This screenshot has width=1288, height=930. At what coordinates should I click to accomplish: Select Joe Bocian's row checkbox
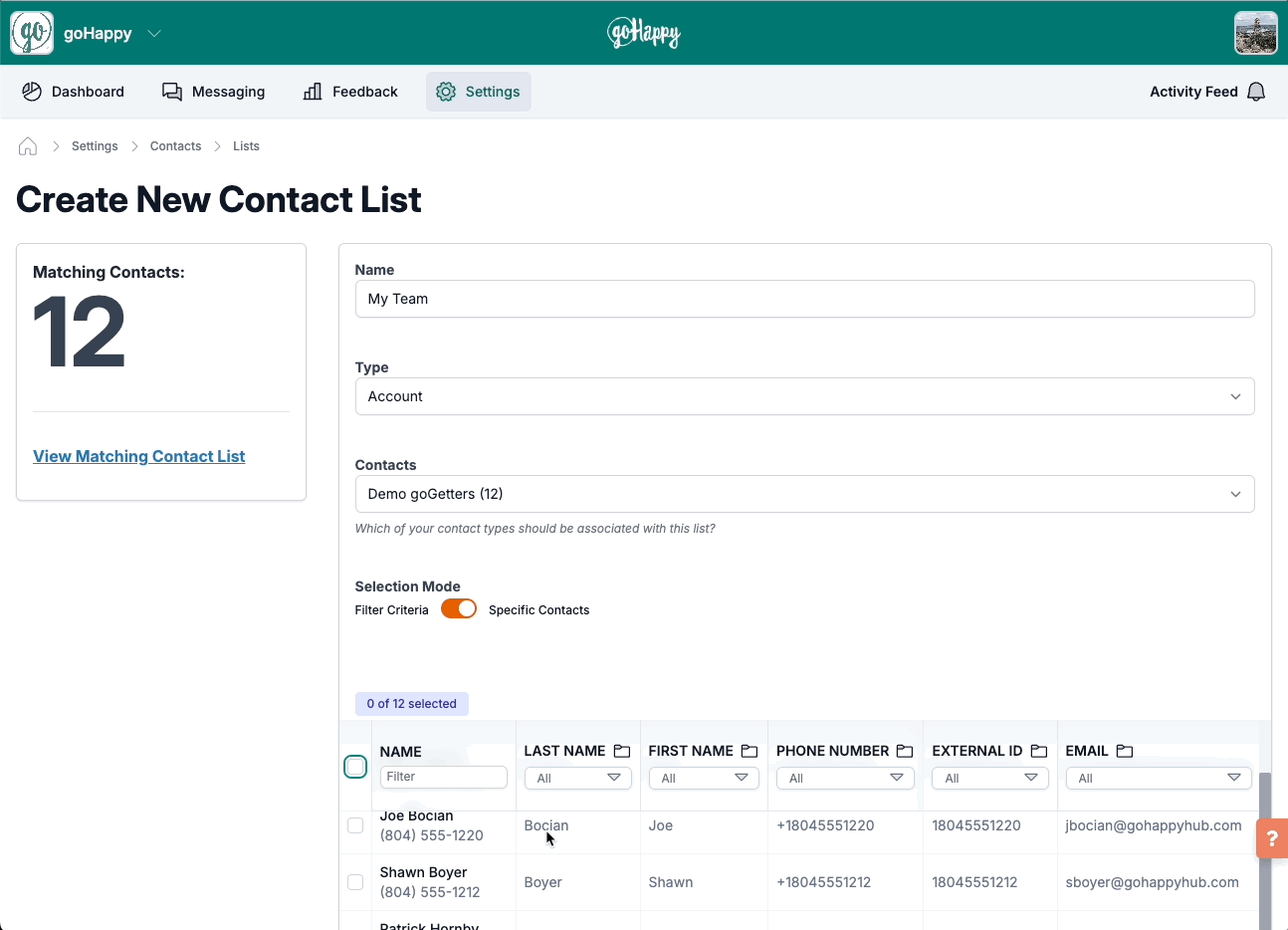355,825
